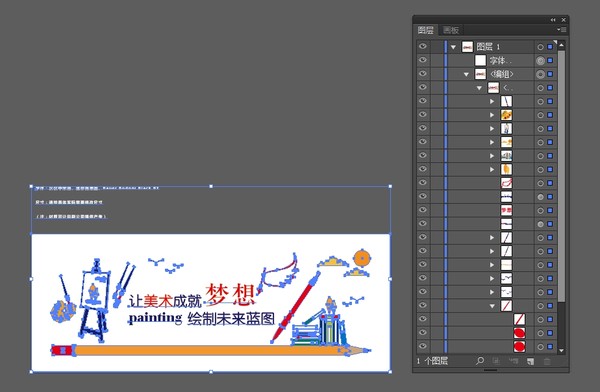Expand the orange clouds thumbnail group

[492, 142]
